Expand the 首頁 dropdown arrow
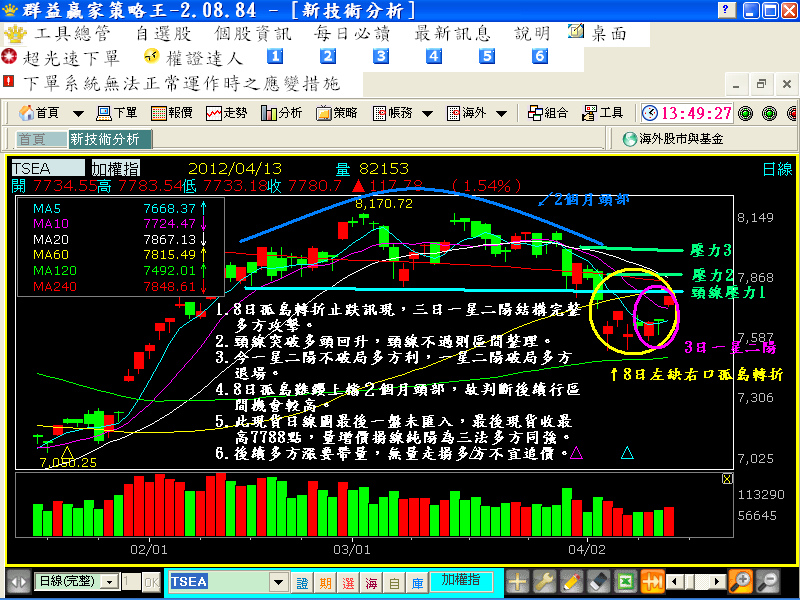 tap(78, 113)
